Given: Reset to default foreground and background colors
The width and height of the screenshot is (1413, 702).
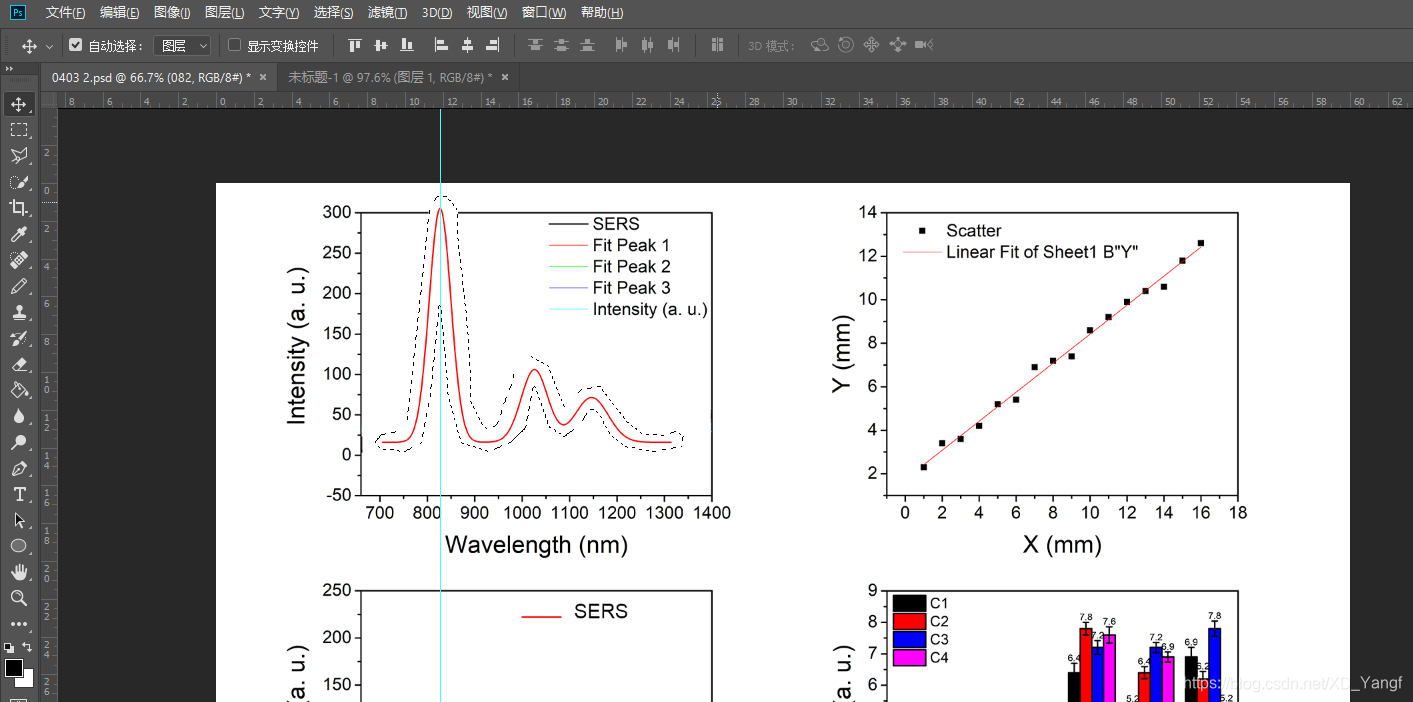Looking at the screenshot, I should point(10,648).
